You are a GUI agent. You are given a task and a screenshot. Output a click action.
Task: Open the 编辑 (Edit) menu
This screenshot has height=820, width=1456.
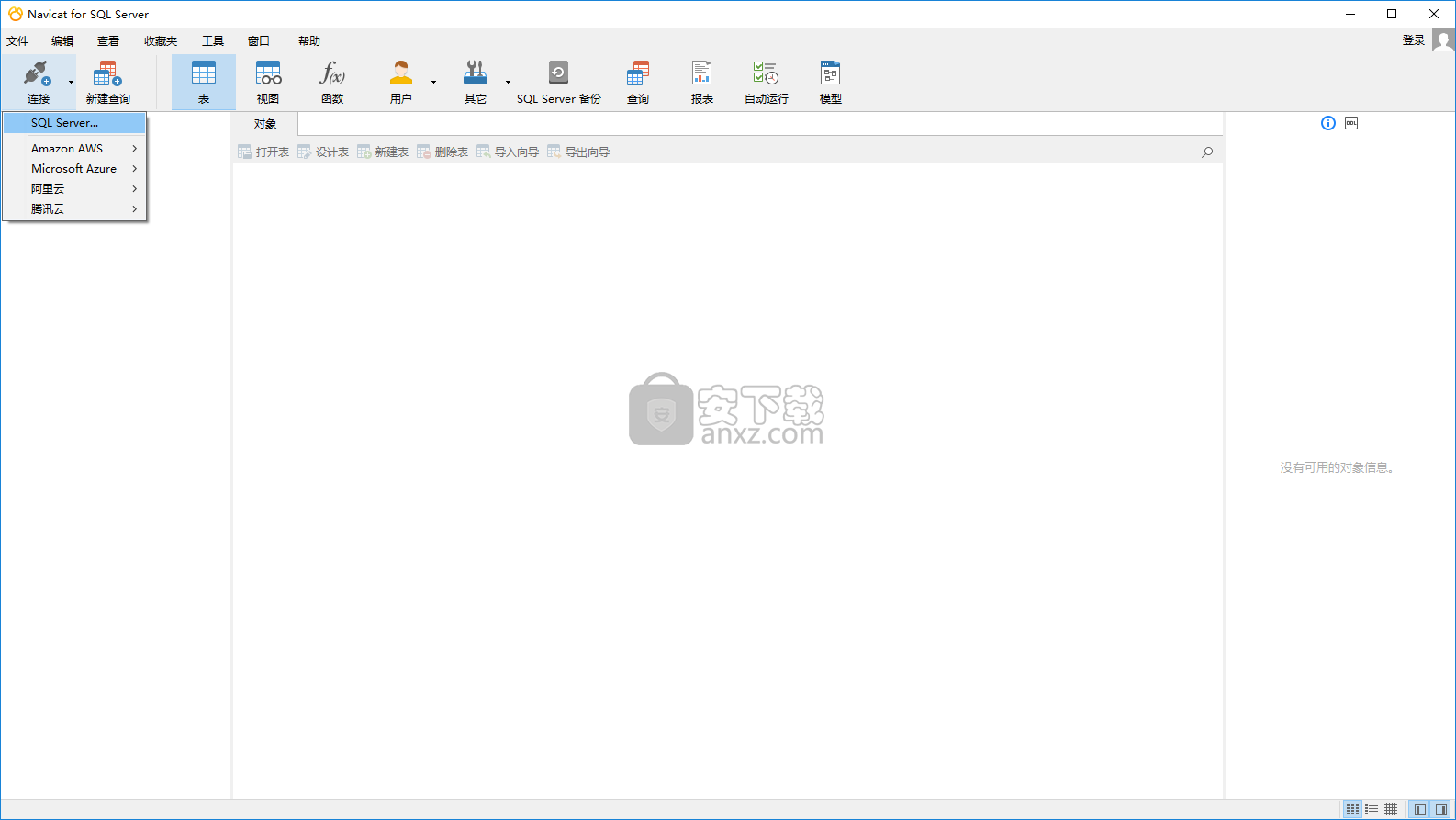(62, 40)
